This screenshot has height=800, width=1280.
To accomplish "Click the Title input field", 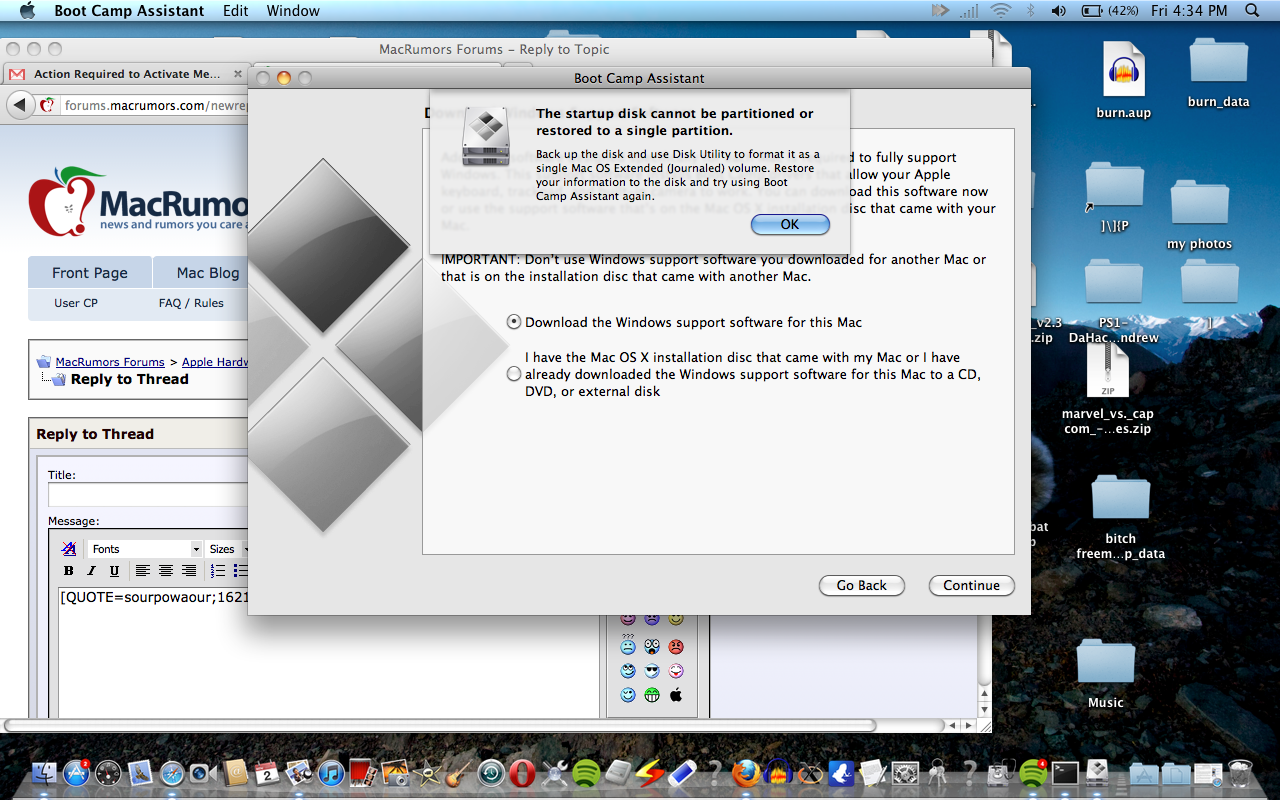I will (x=148, y=495).
